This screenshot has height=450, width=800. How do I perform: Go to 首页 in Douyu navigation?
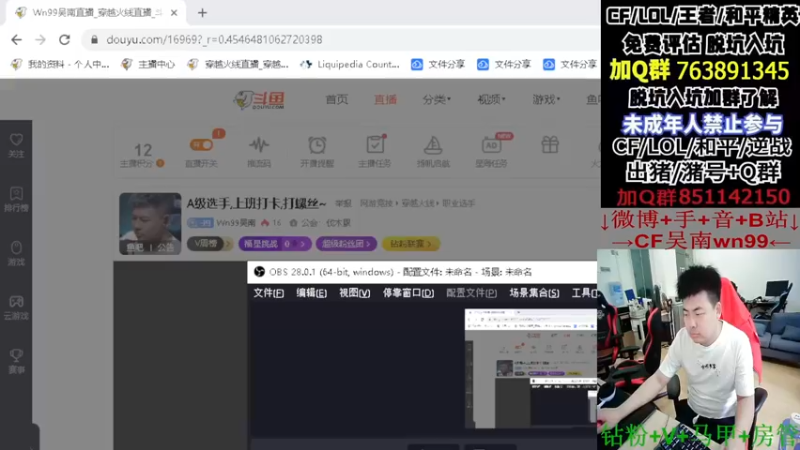337,99
